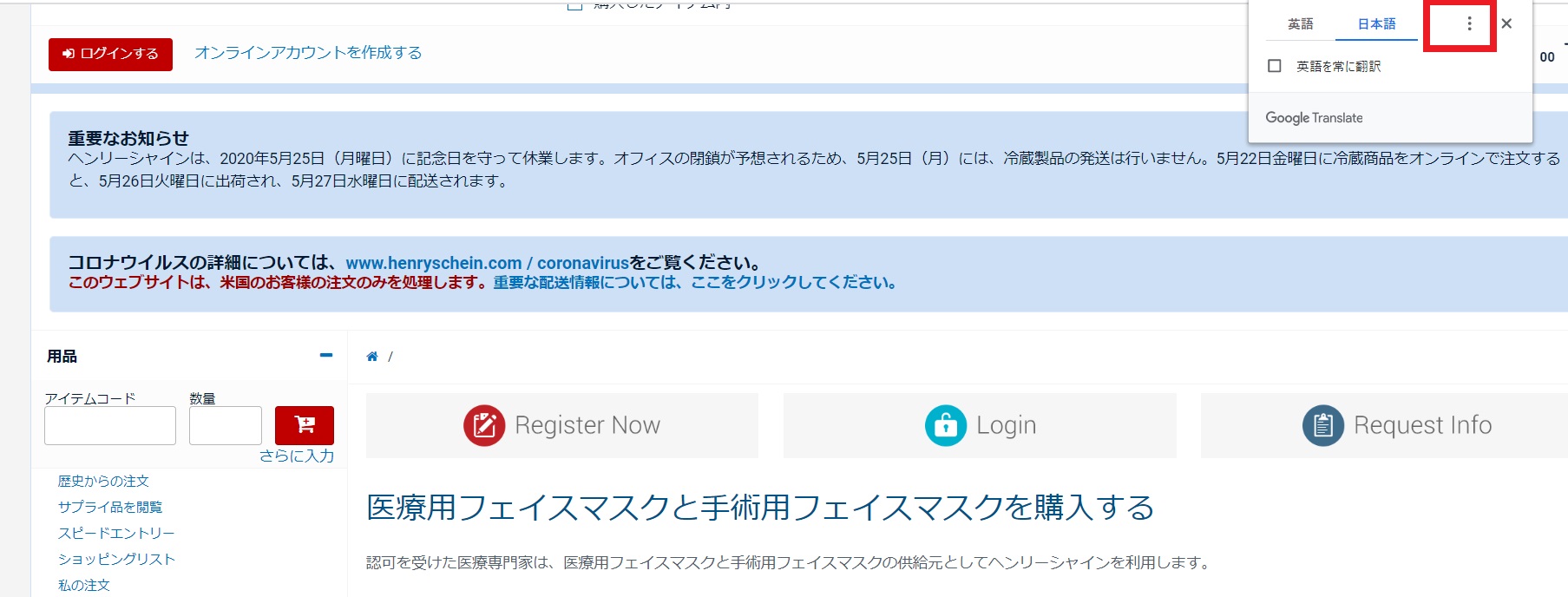Click the Register Now banner button
1568x597 pixels.
[x=562, y=425]
